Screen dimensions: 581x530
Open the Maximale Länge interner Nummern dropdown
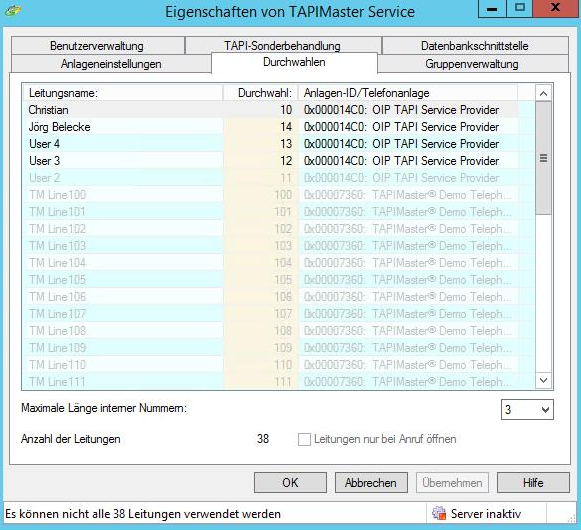(x=527, y=410)
